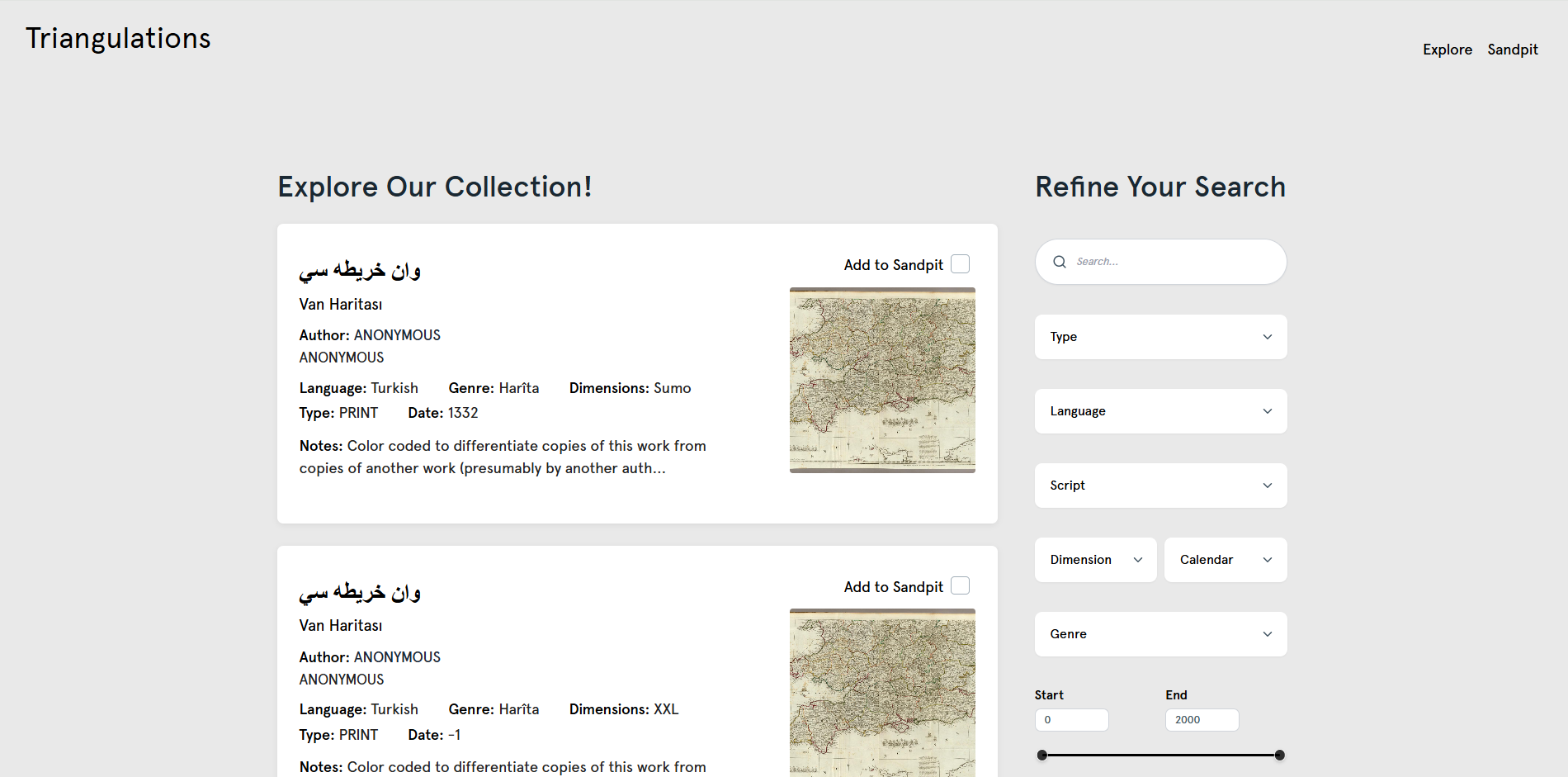Focus the End year input field
The image size is (1568, 777).
[1202, 720]
